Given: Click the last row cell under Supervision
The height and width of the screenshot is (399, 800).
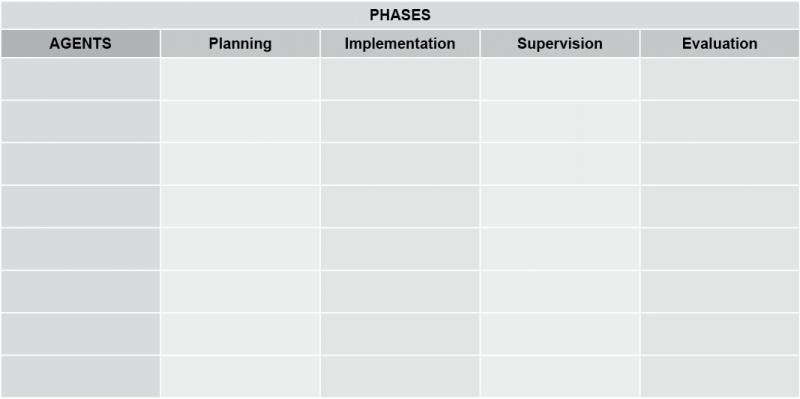Looking at the screenshot, I should pos(560,377).
